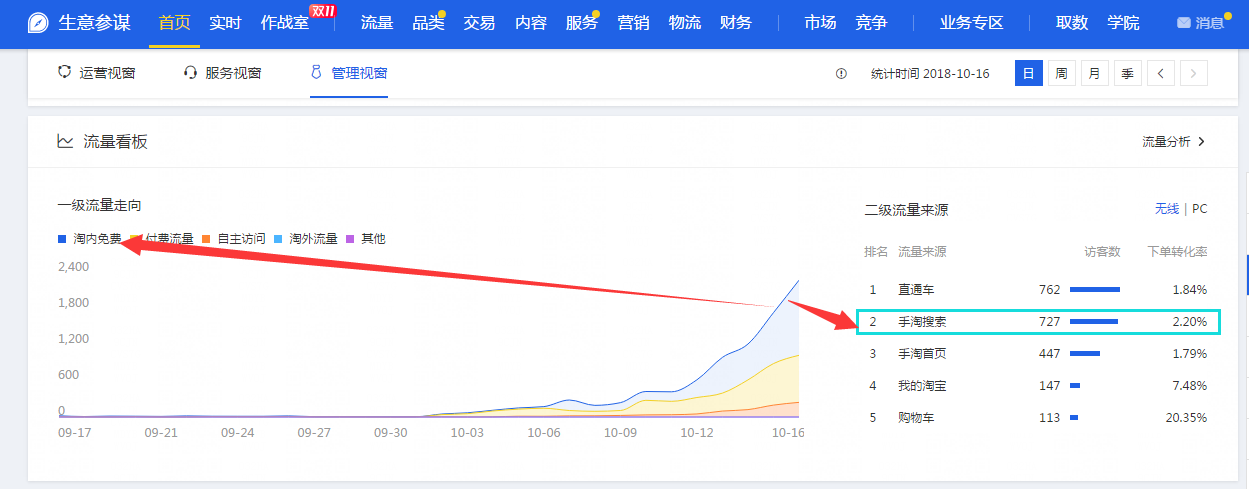Click the 访客数 column header
Image resolution: width=1249 pixels, height=489 pixels.
point(1102,252)
